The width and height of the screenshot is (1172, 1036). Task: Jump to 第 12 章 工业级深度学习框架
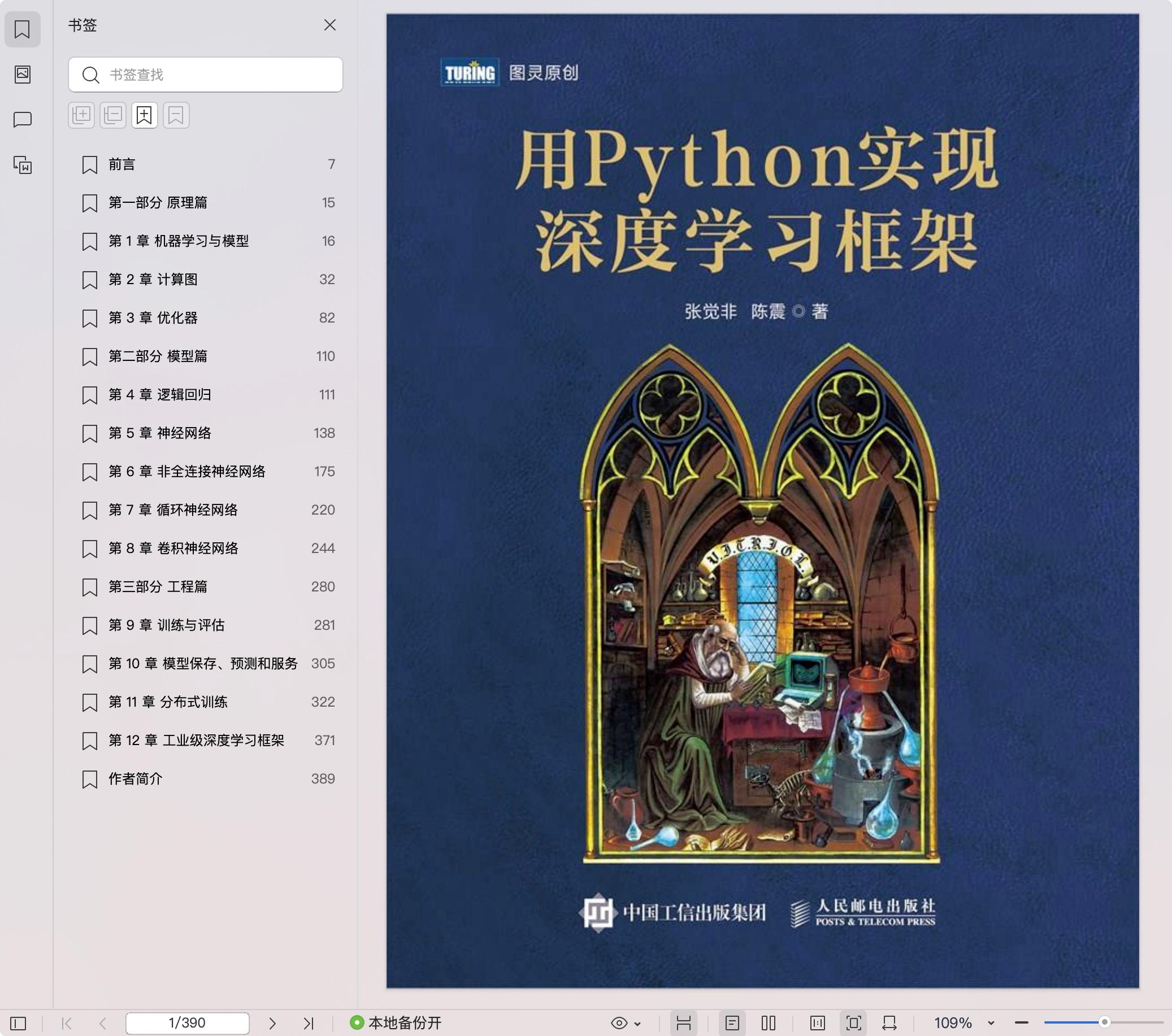[x=205, y=741]
